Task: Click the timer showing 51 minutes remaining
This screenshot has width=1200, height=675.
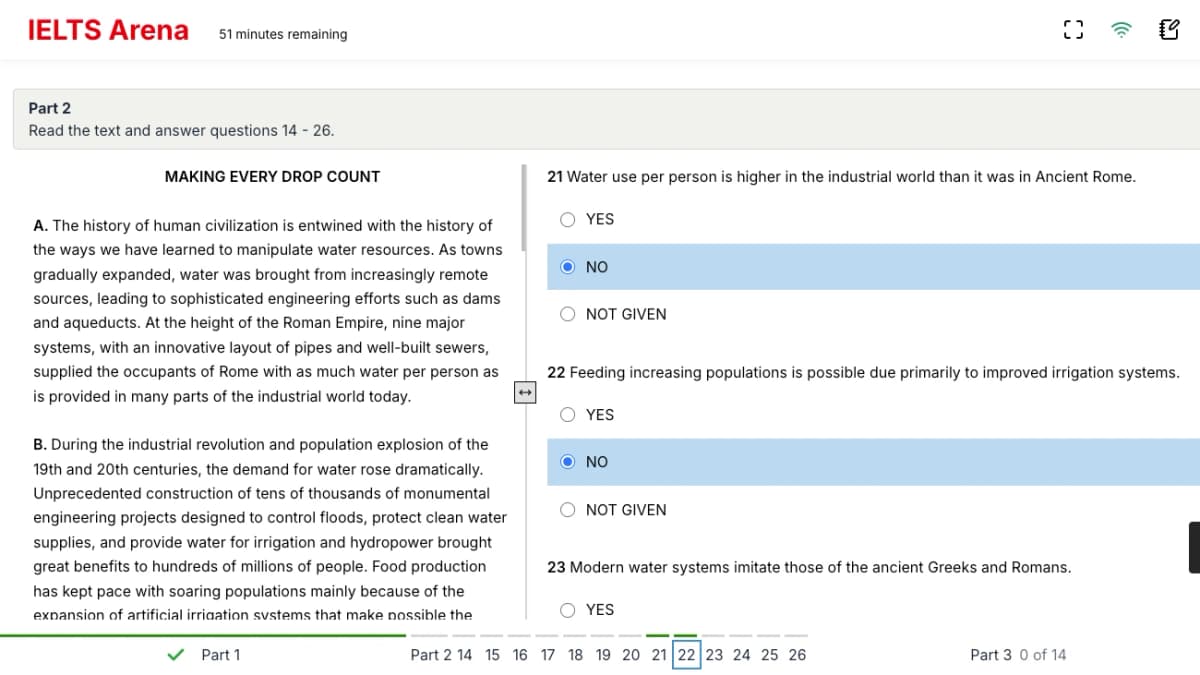Action: click(x=282, y=33)
